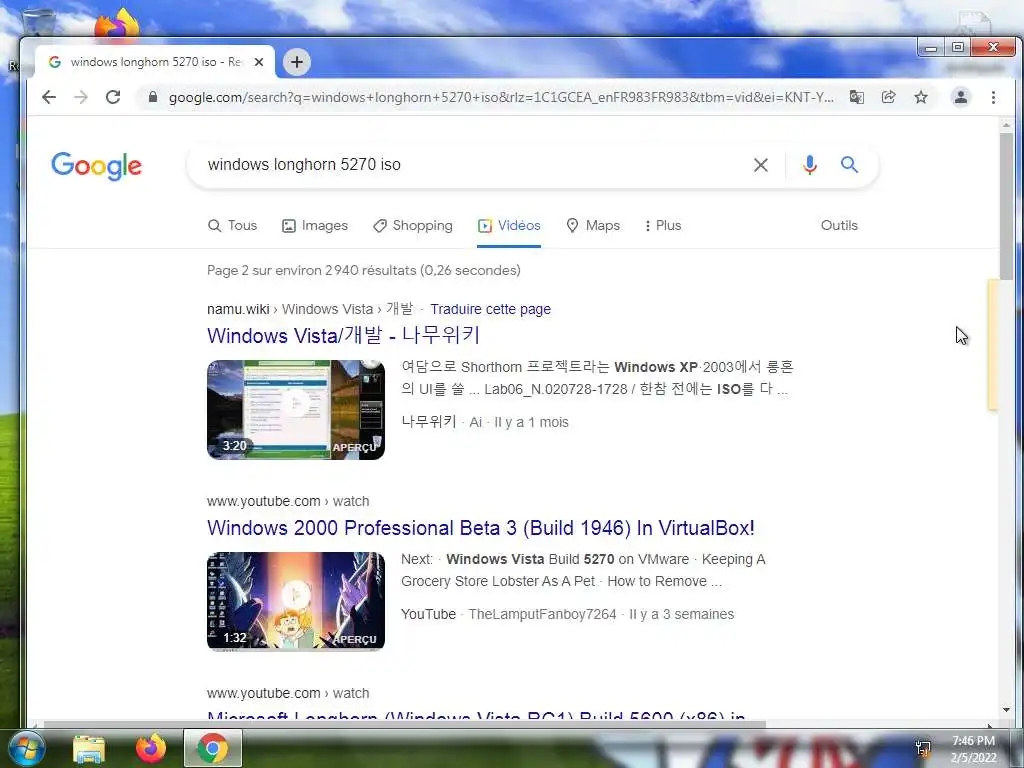Select Chrome in the taskbar
The width and height of the screenshot is (1024, 768).
click(x=213, y=748)
